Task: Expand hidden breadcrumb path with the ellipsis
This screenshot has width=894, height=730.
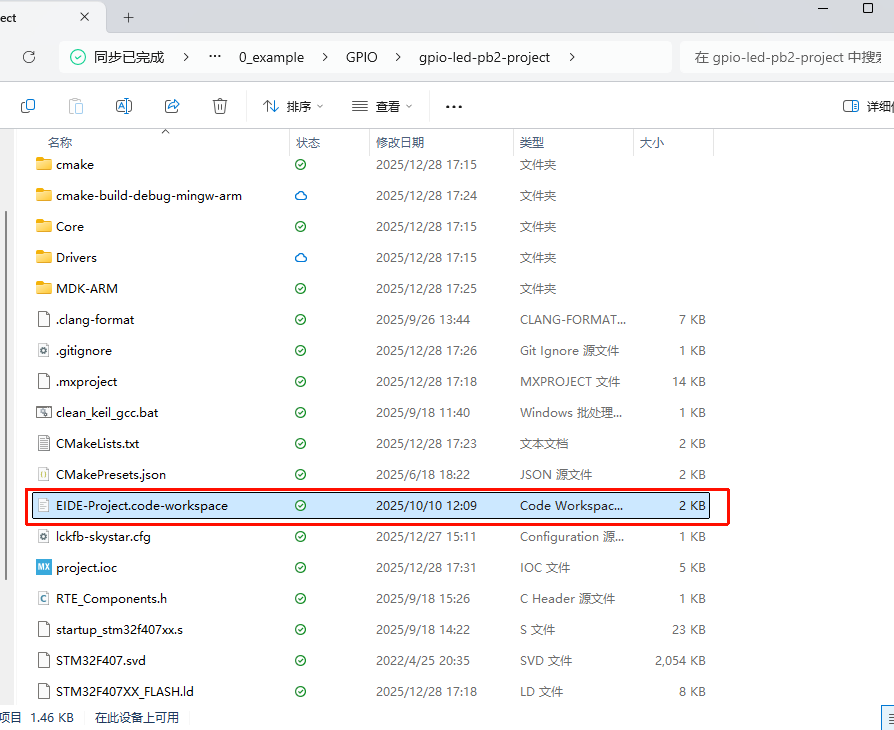Action: (x=215, y=57)
